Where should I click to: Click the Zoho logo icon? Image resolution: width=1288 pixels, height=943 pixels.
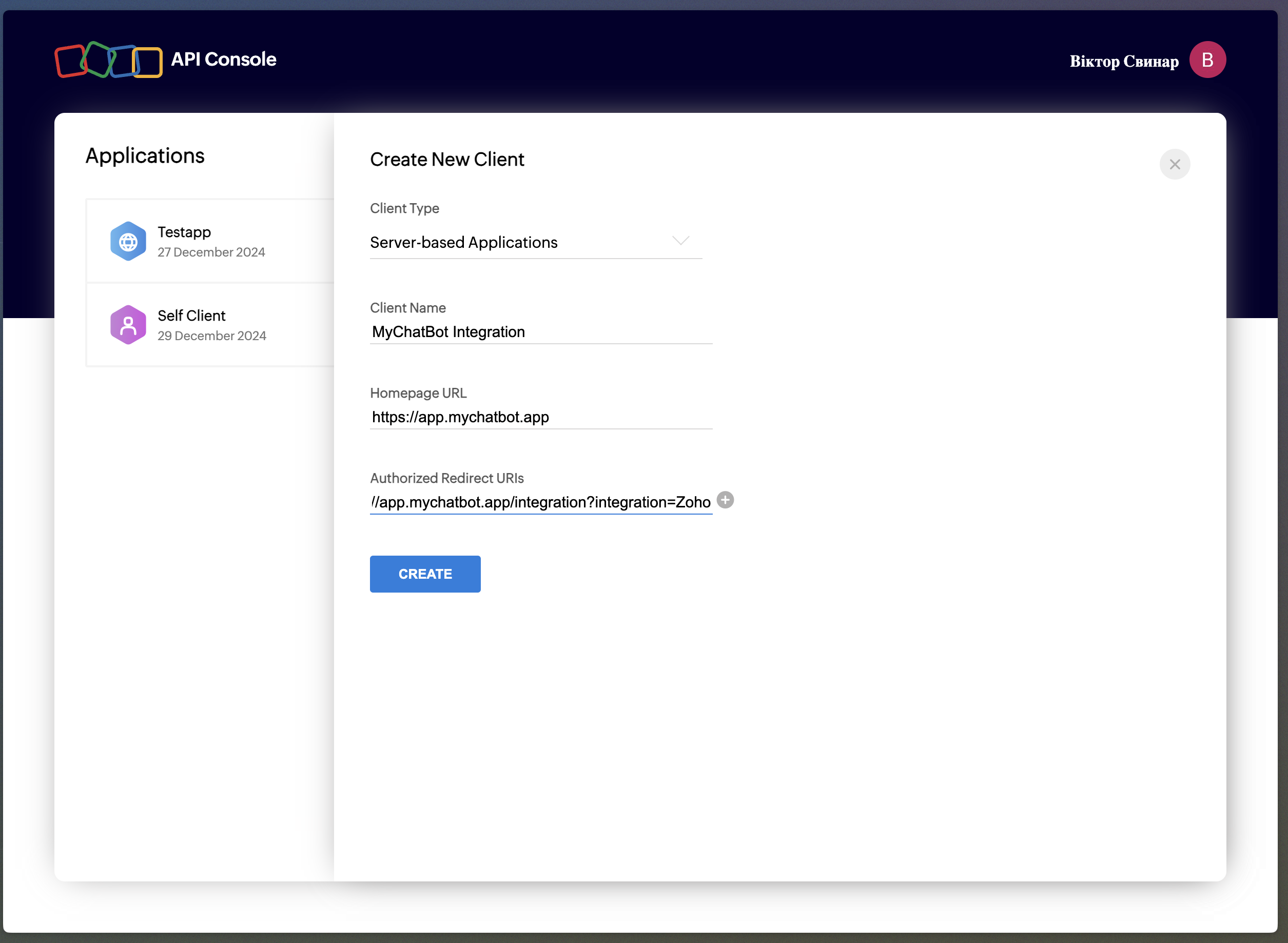108,60
